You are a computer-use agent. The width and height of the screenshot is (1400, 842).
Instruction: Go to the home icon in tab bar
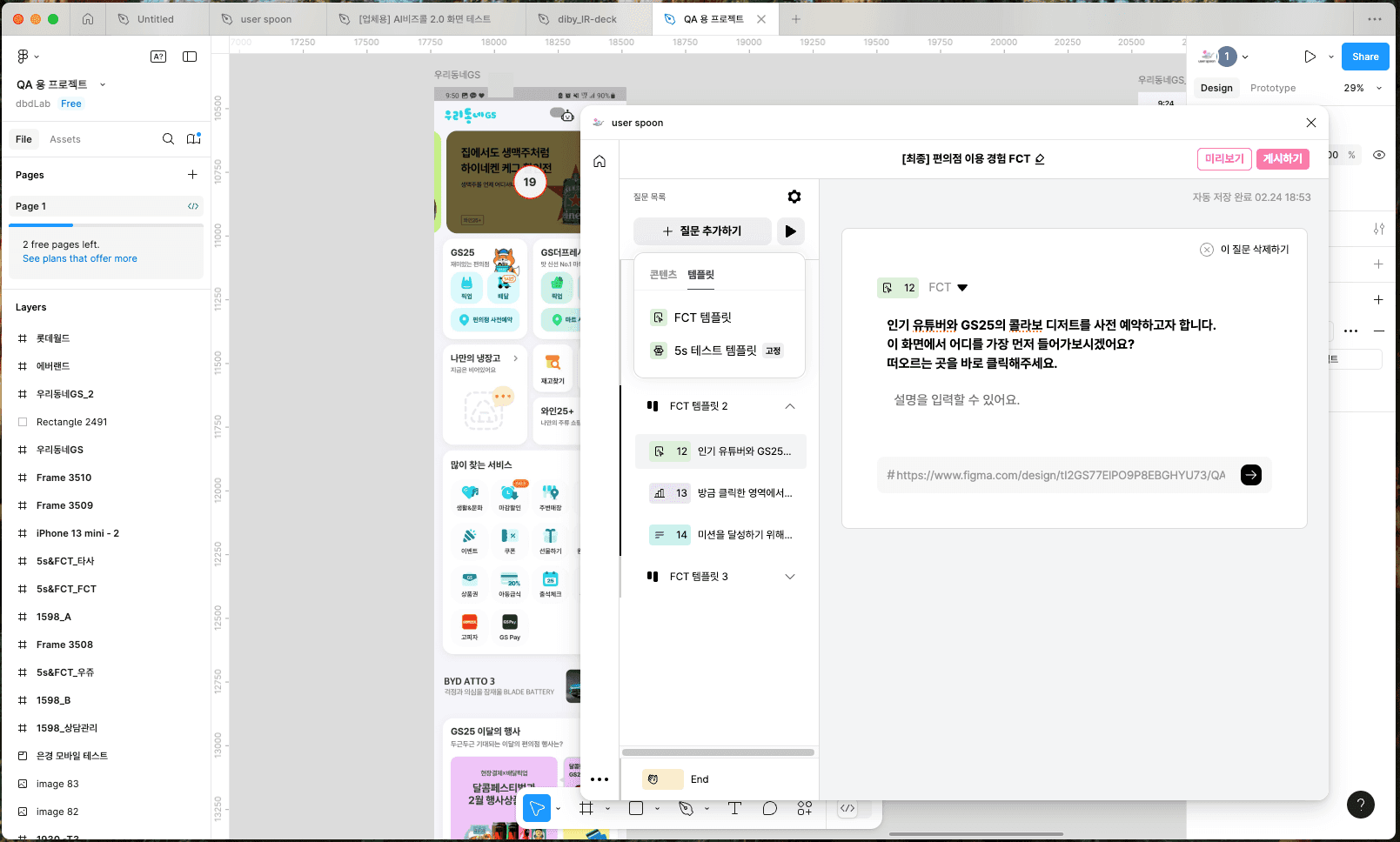(x=88, y=19)
